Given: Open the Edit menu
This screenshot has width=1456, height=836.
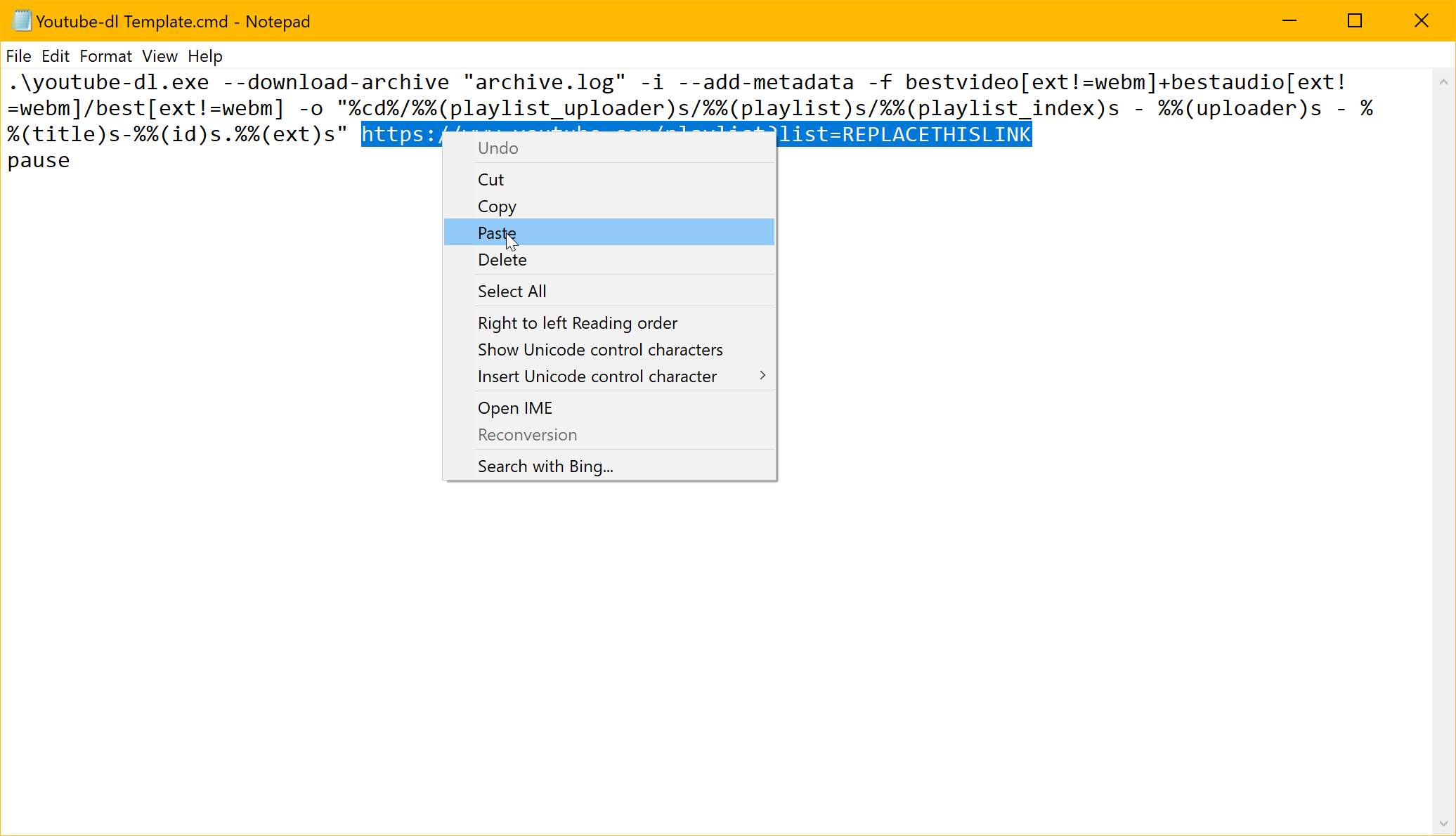Looking at the screenshot, I should pos(56,56).
